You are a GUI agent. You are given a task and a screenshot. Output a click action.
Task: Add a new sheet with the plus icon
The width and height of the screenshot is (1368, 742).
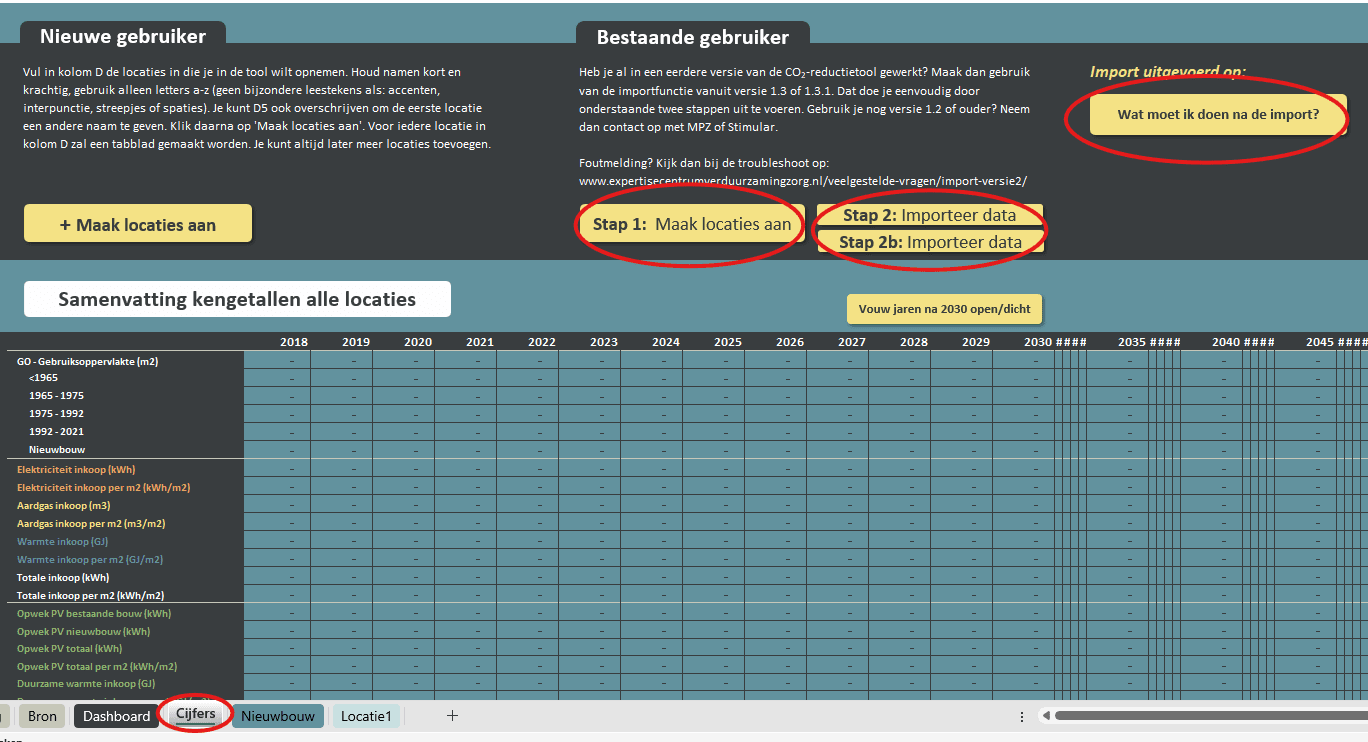[x=452, y=716]
